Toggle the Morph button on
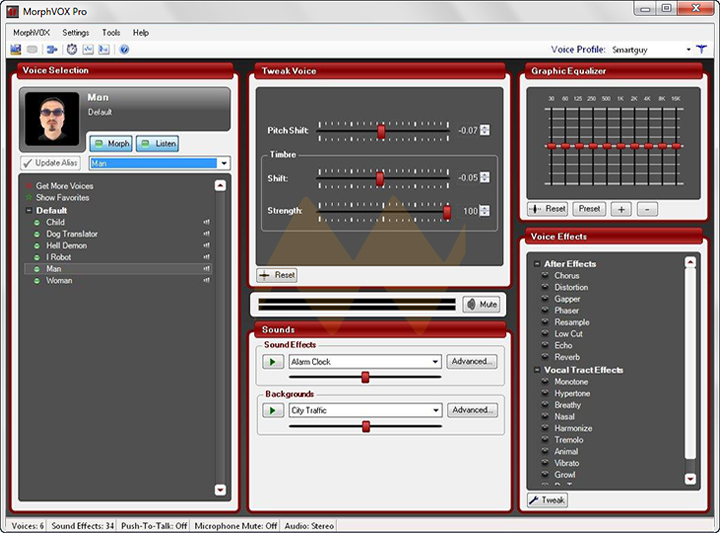 point(111,144)
